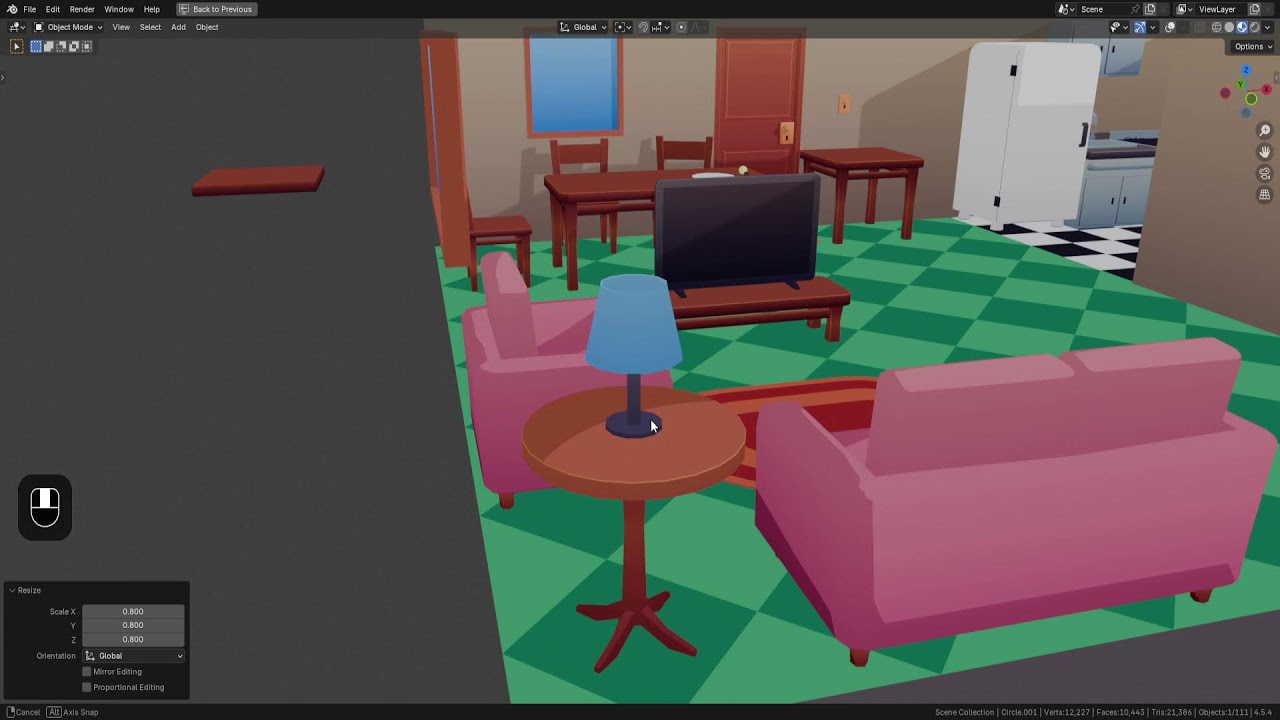Choose the intersect-selection mode icon
Image resolution: width=1280 pixels, height=720 pixels.
[x=86, y=46]
